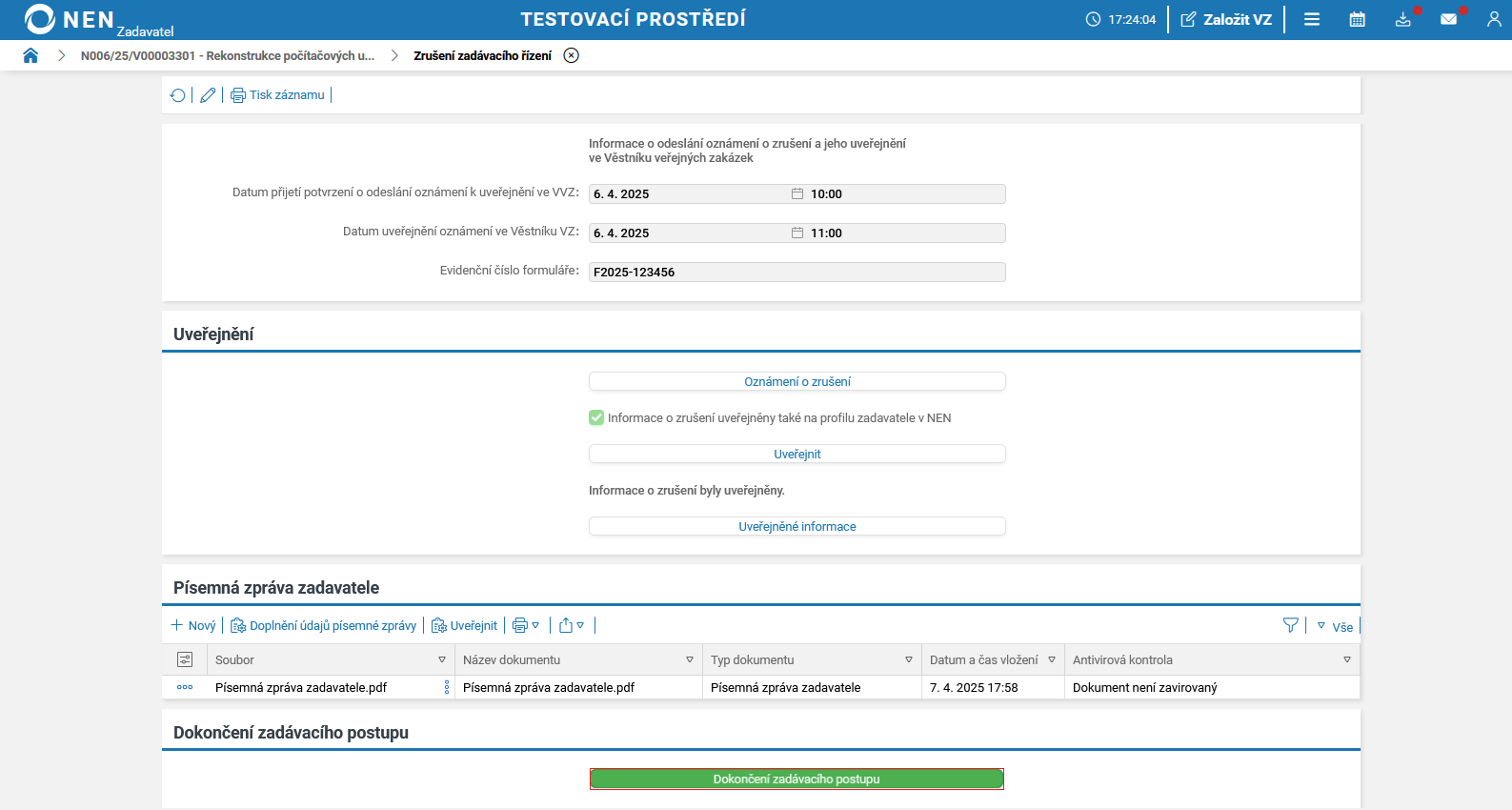Click the Oznámení o zrušení button
Viewport: 1512px width, 810px height.
click(x=797, y=381)
